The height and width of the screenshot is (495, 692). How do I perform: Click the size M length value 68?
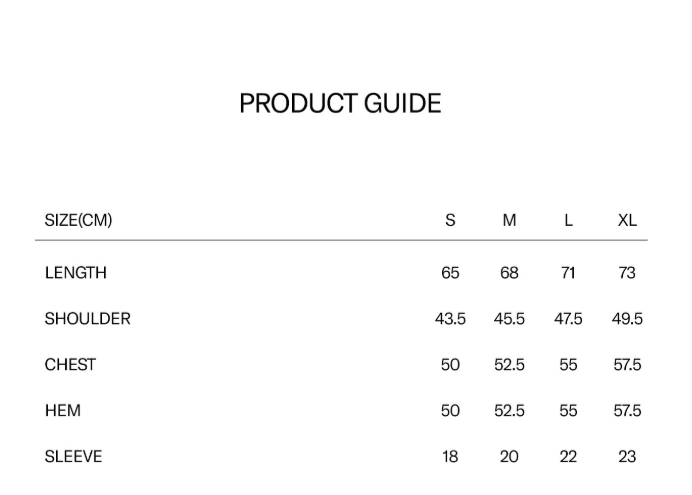click(509, 273)
